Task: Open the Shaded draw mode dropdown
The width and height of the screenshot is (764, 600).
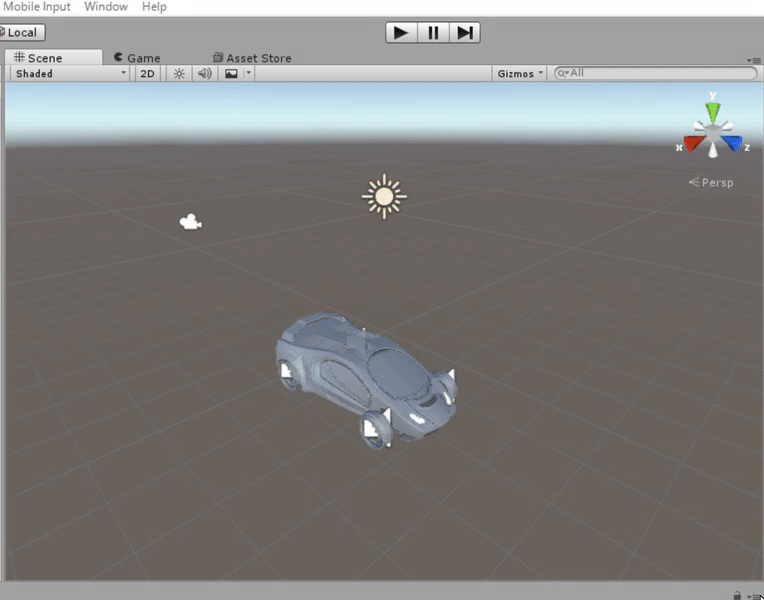Action: click(70, 74)
